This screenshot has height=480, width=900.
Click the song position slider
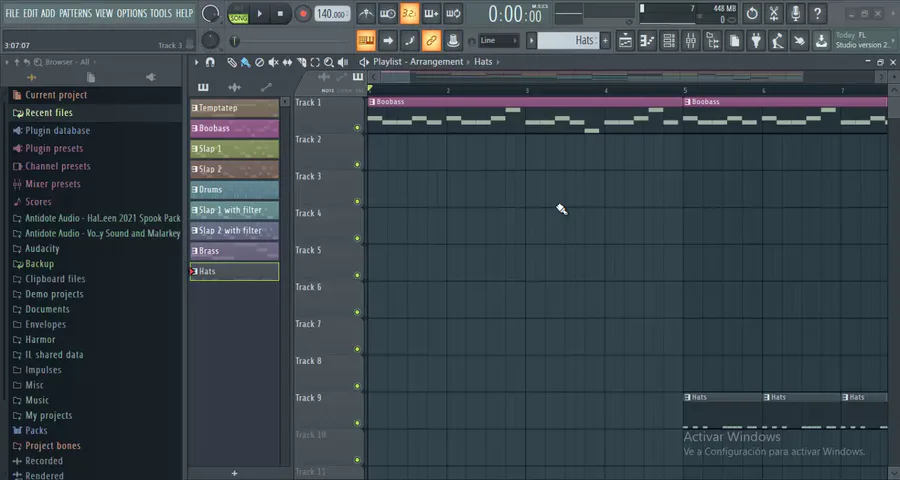[290, 41]
